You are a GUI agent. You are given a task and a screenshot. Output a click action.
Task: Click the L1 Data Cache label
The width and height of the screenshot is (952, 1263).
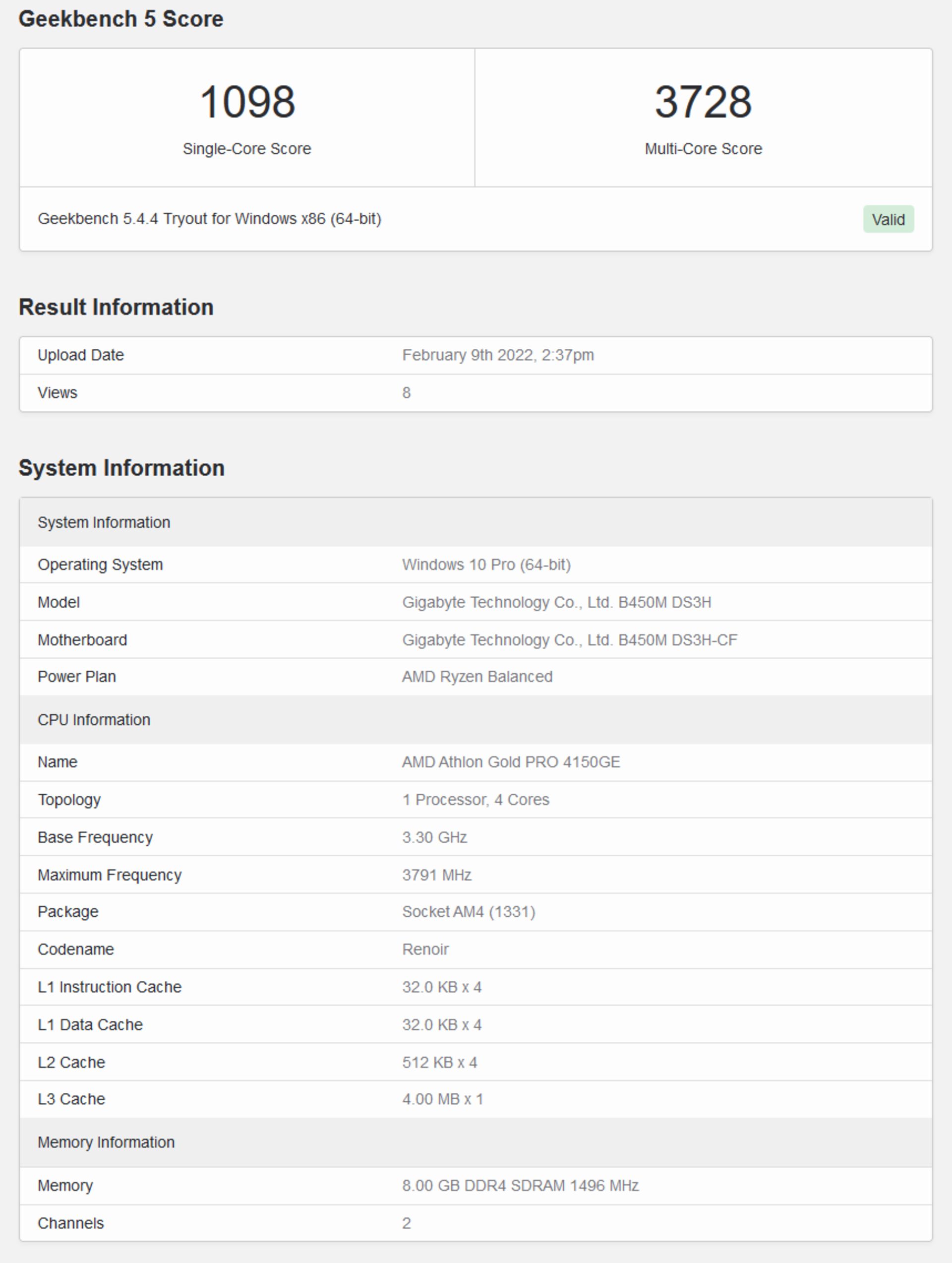click(x=90, y=1025)
